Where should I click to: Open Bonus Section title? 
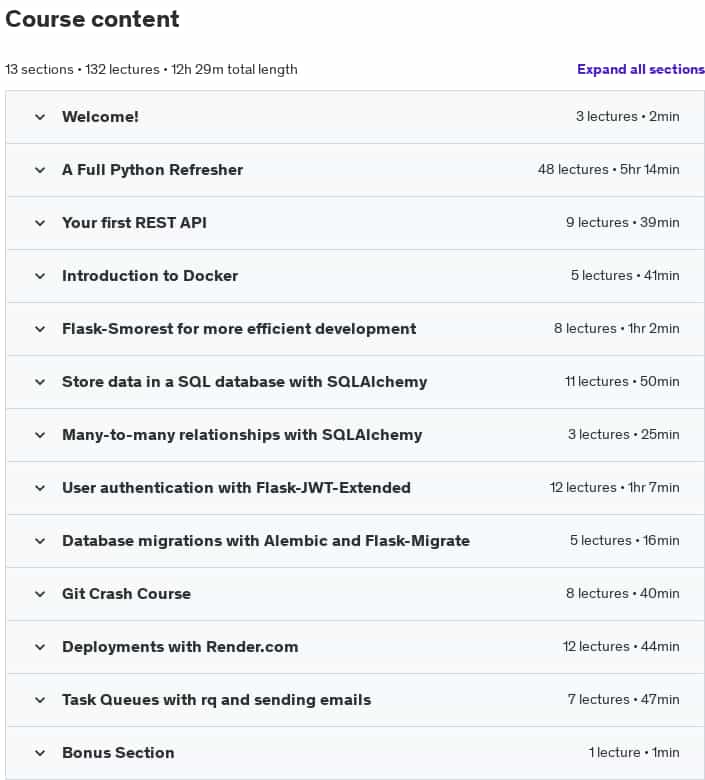coord(118,753)
